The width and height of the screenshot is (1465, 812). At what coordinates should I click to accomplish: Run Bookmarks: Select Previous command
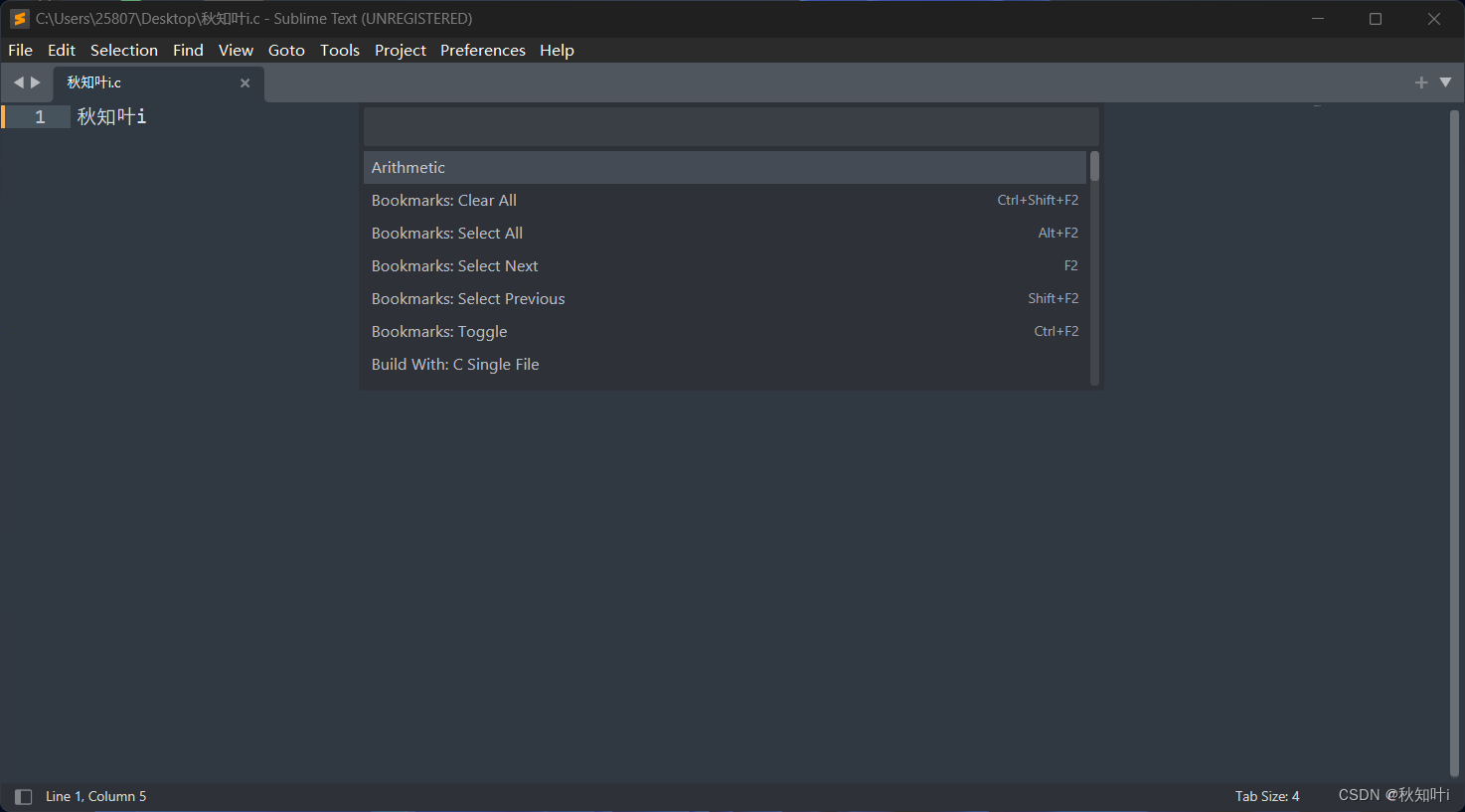[725, 298]
